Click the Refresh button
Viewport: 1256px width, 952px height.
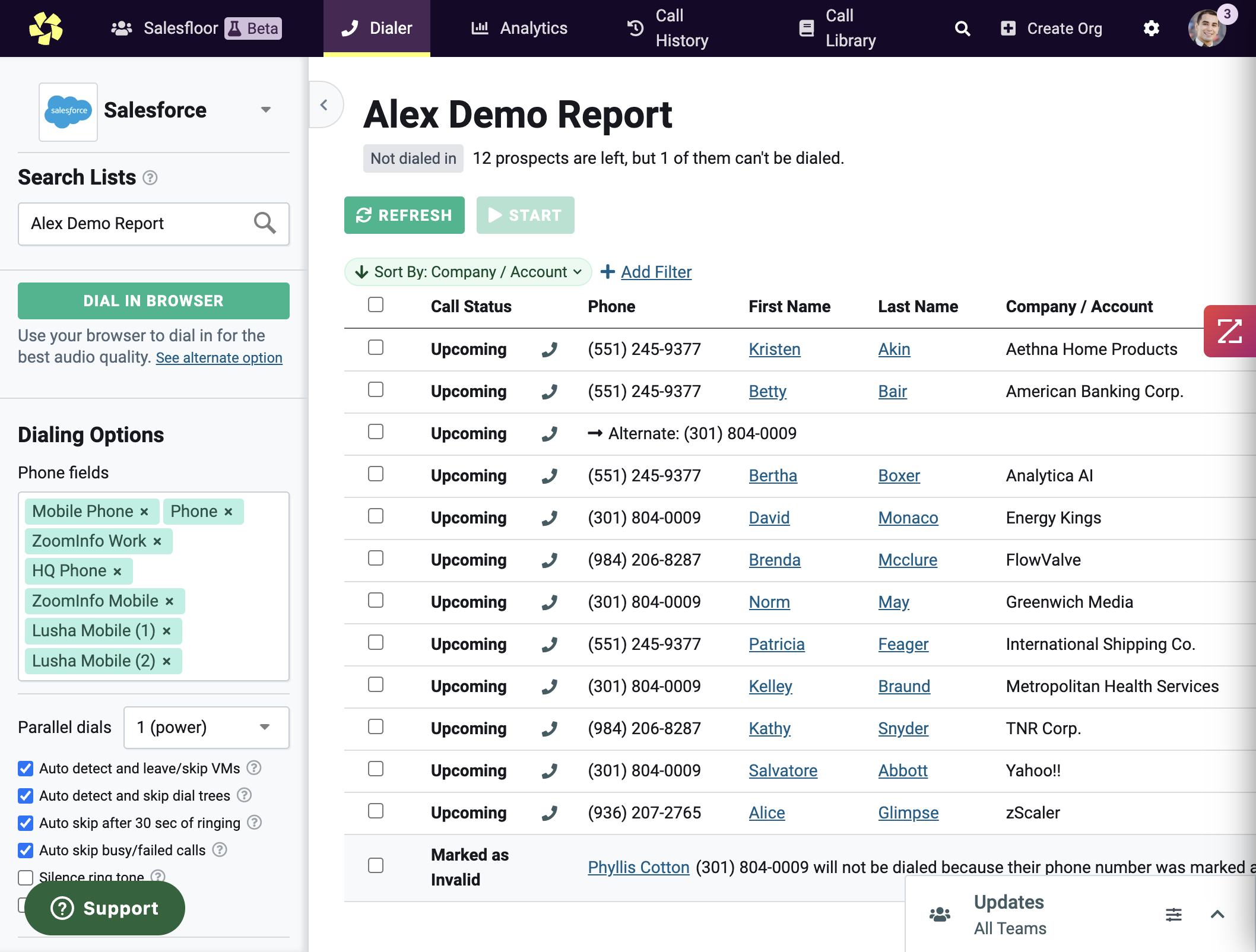pos(404,215)
